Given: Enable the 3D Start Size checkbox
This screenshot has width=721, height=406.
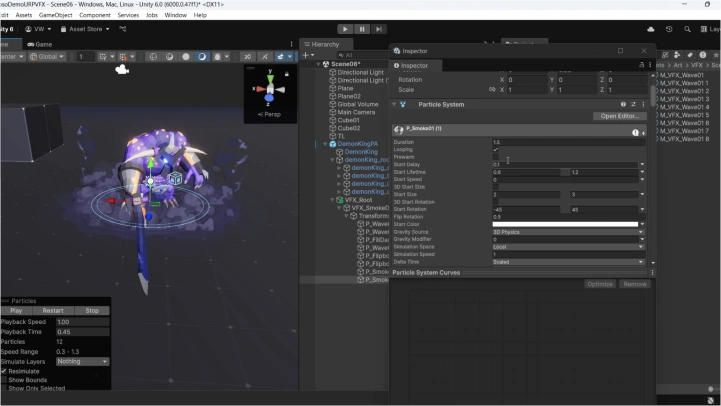Looking at the screenshot, I should 496,187.
